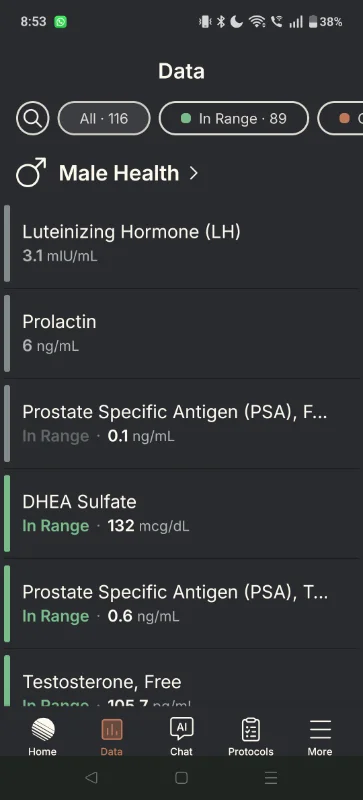Tap the Home icon in bottom navigation

click(x=43, y=729)
